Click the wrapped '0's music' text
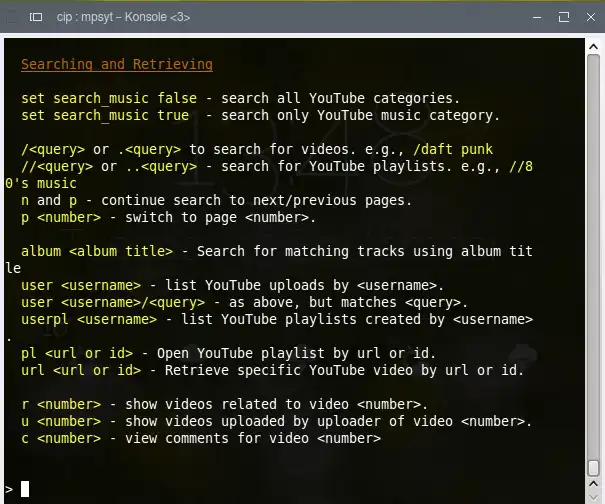605x504 pixels. 41,183
